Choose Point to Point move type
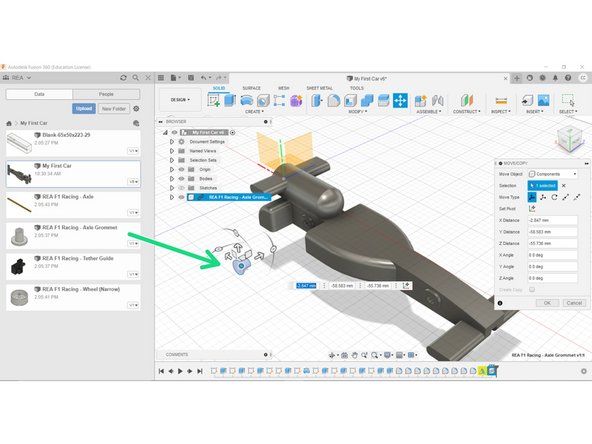 pos(566,197)
